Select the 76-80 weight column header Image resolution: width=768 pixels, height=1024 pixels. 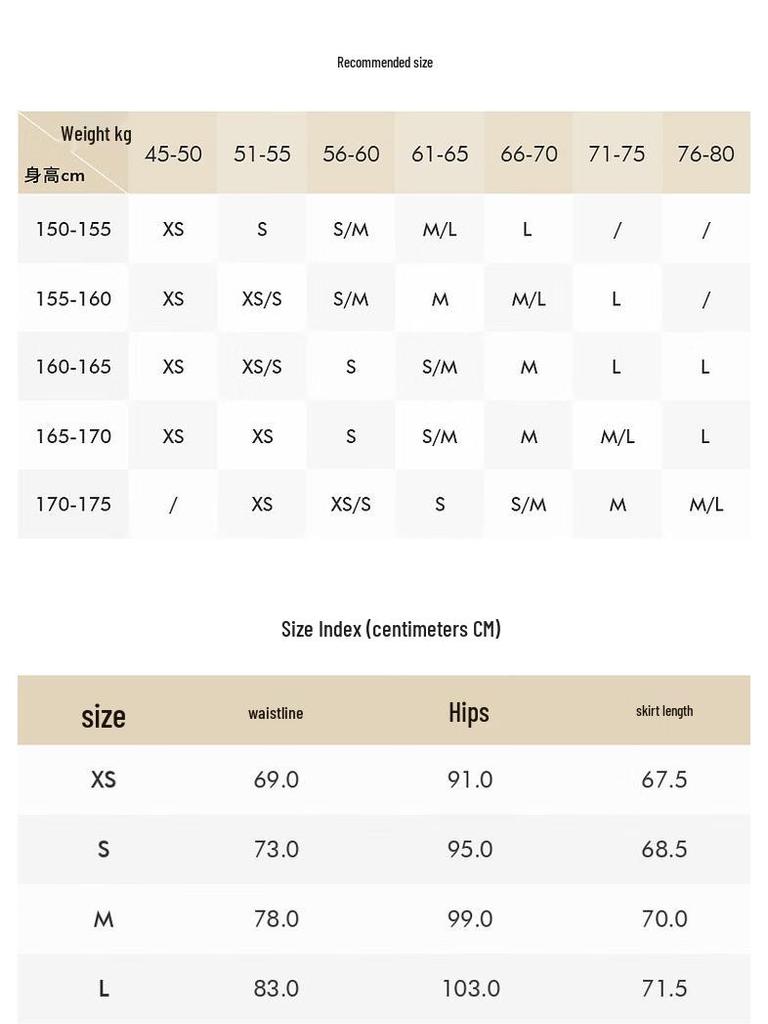[x=705, y=154]
